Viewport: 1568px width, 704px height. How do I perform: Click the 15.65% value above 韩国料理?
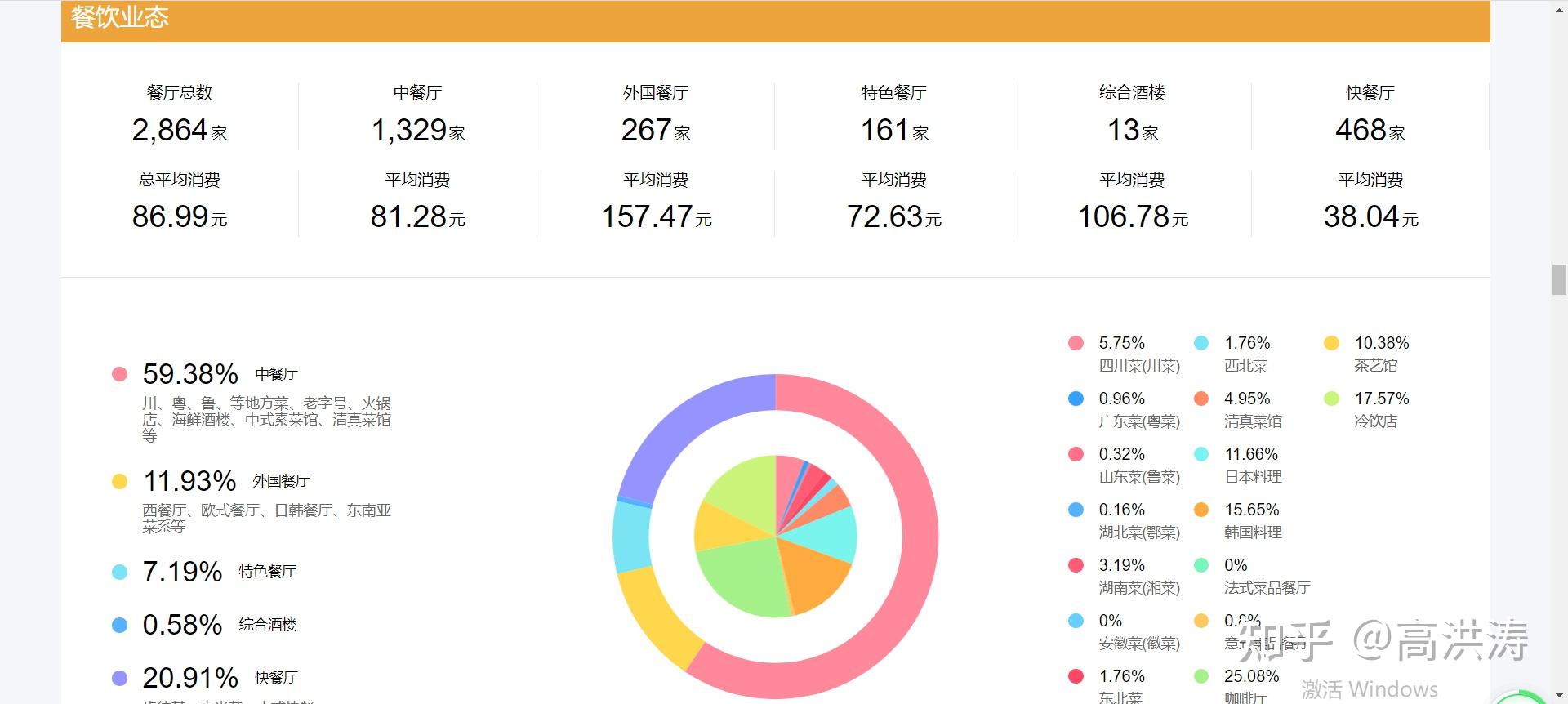pos(1252,510)
